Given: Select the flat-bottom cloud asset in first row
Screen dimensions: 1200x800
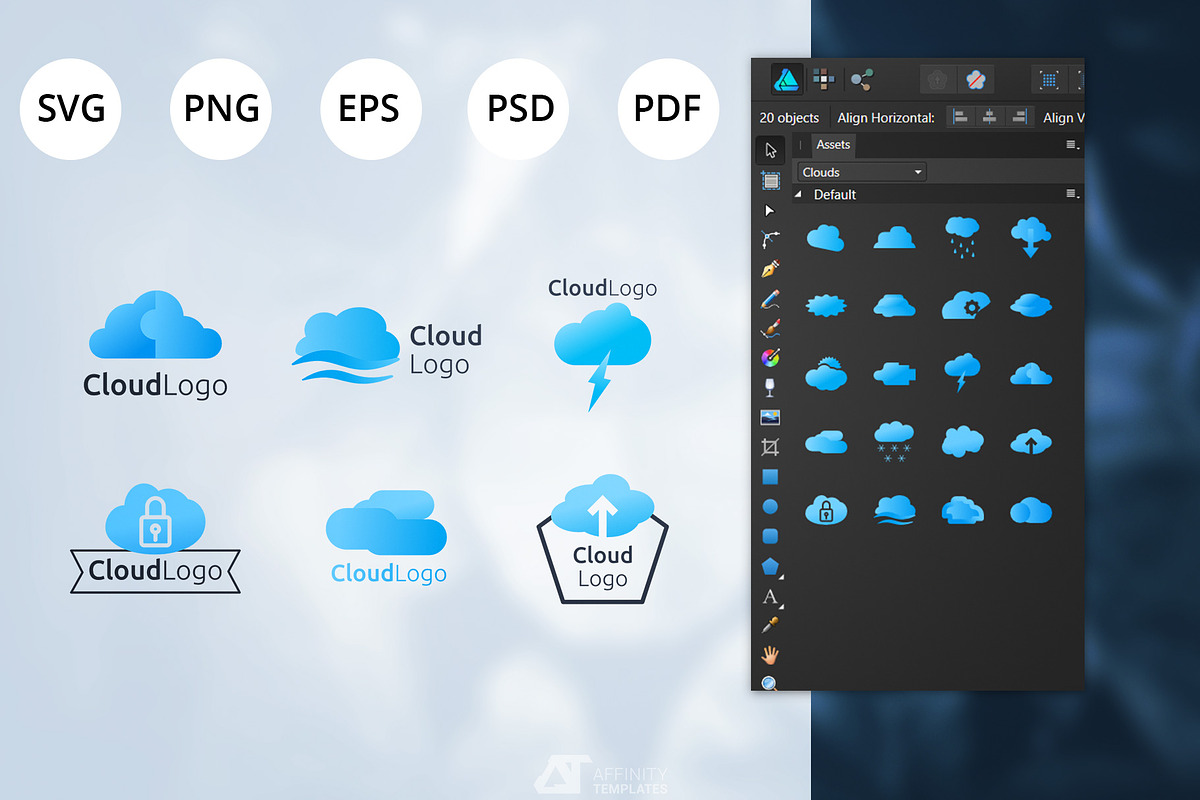Looking at the screenshot, I should tap(894, 238).
